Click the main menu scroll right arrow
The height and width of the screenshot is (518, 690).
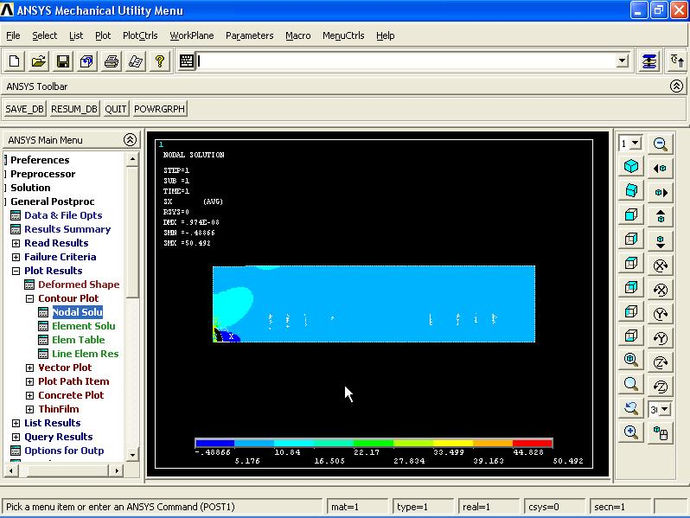click(x=116, y=470)
